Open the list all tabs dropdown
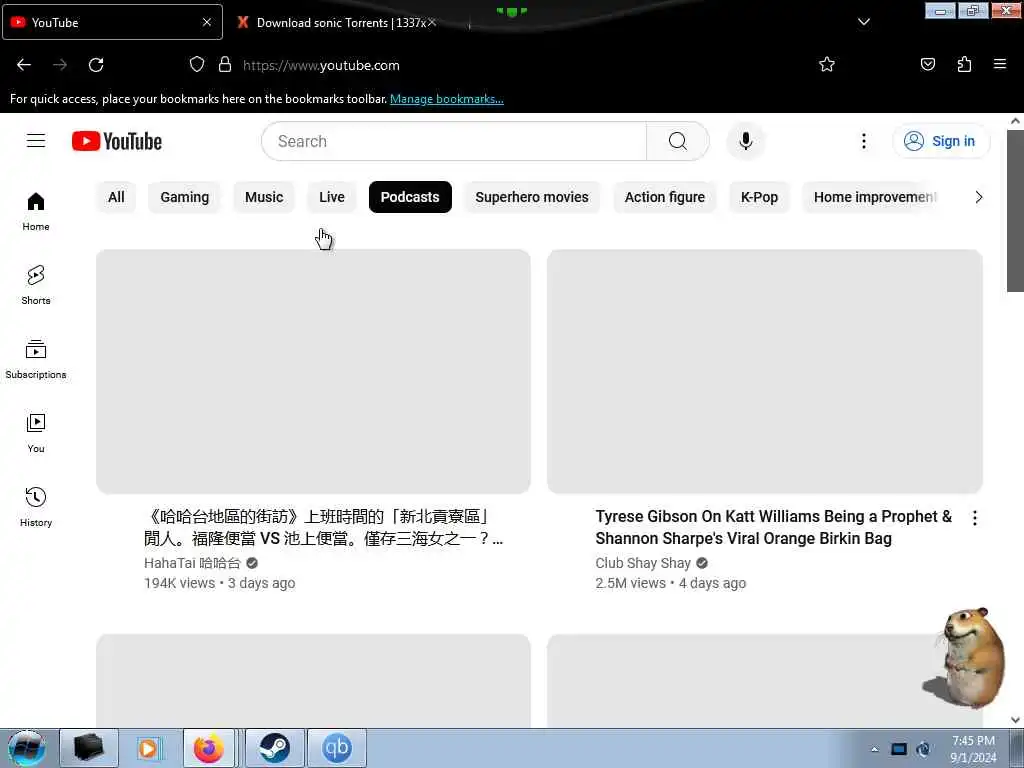The width and height of the screenshot is (1024, 768). click(863, 22)
